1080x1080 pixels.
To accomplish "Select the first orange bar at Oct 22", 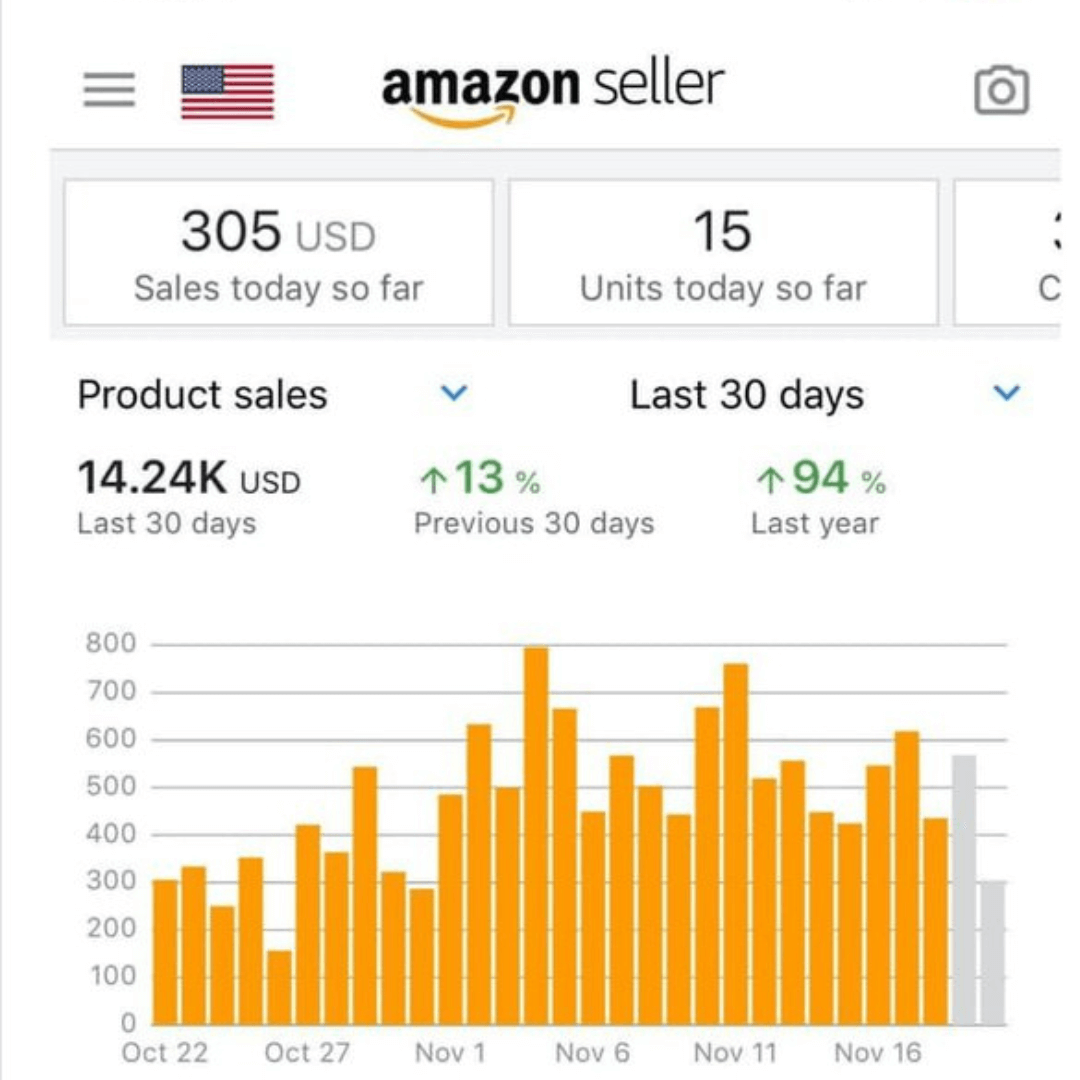I will click(x=165, y=952).
